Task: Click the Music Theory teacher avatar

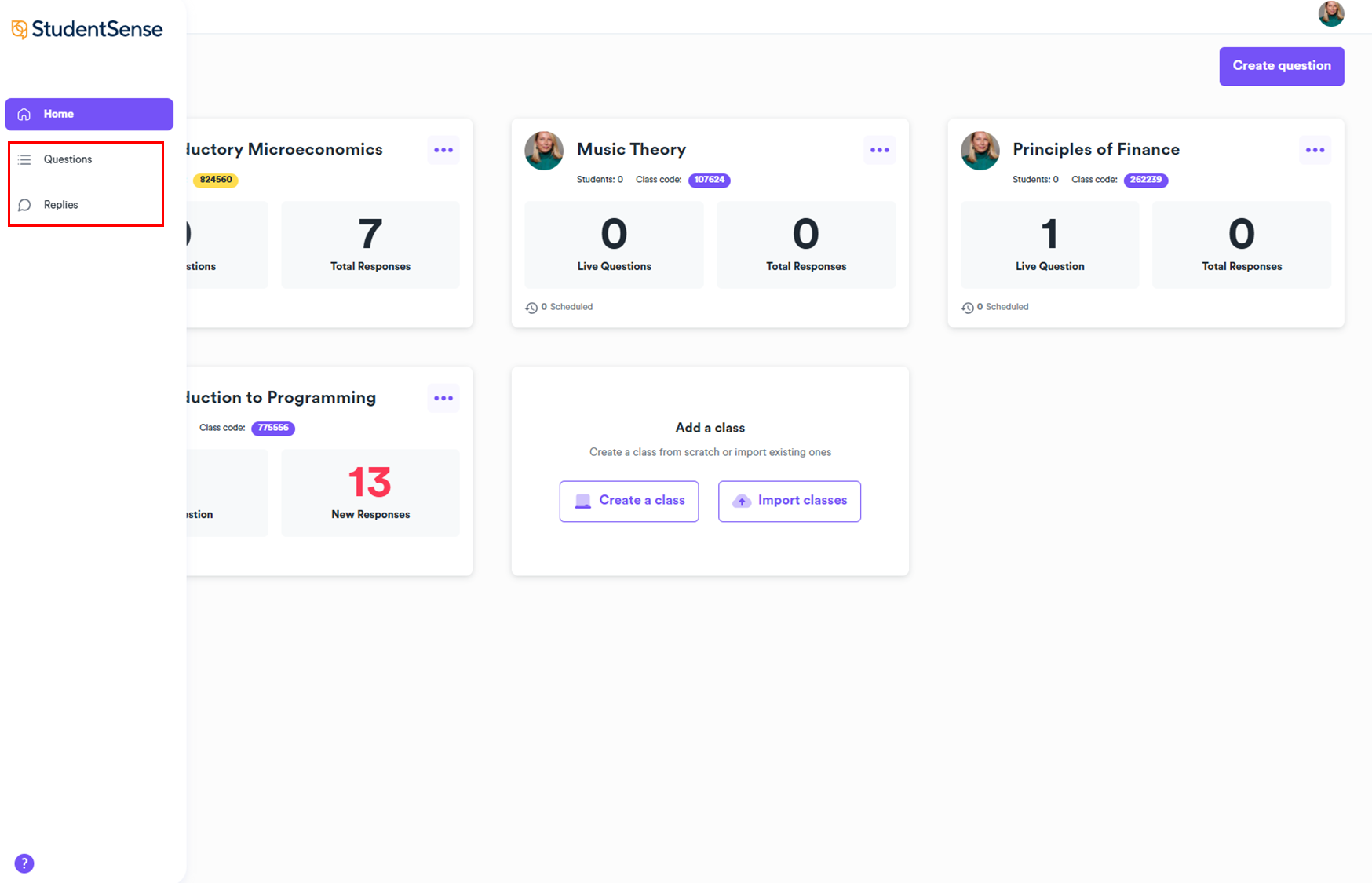Action: pos(544,151)
